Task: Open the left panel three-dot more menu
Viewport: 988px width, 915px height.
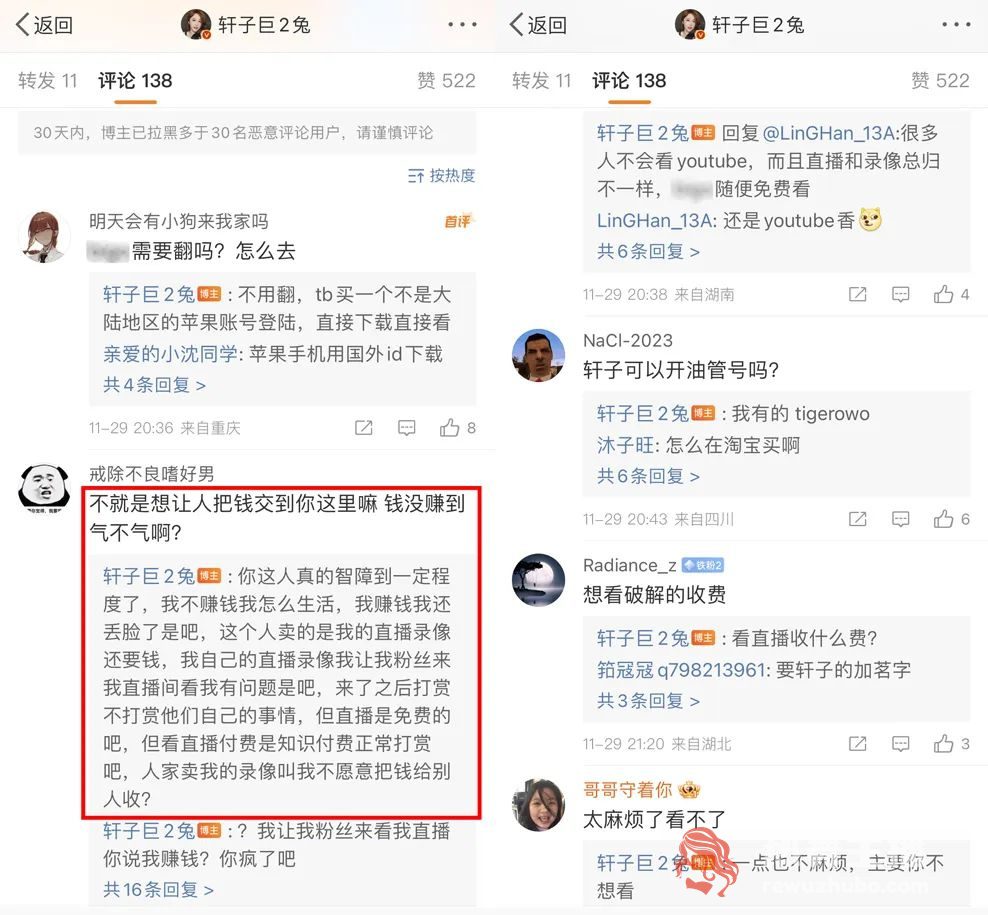Action: 462,25
